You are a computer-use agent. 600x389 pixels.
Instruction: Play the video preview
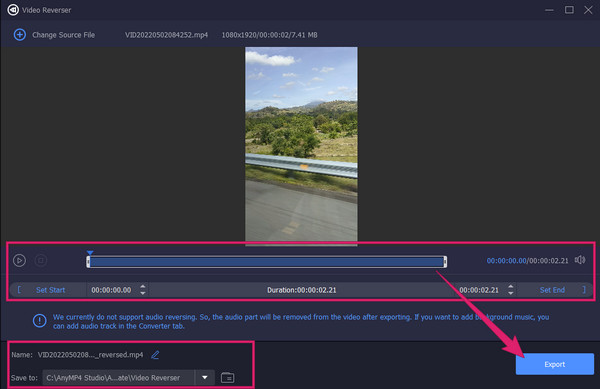point(20,260)
